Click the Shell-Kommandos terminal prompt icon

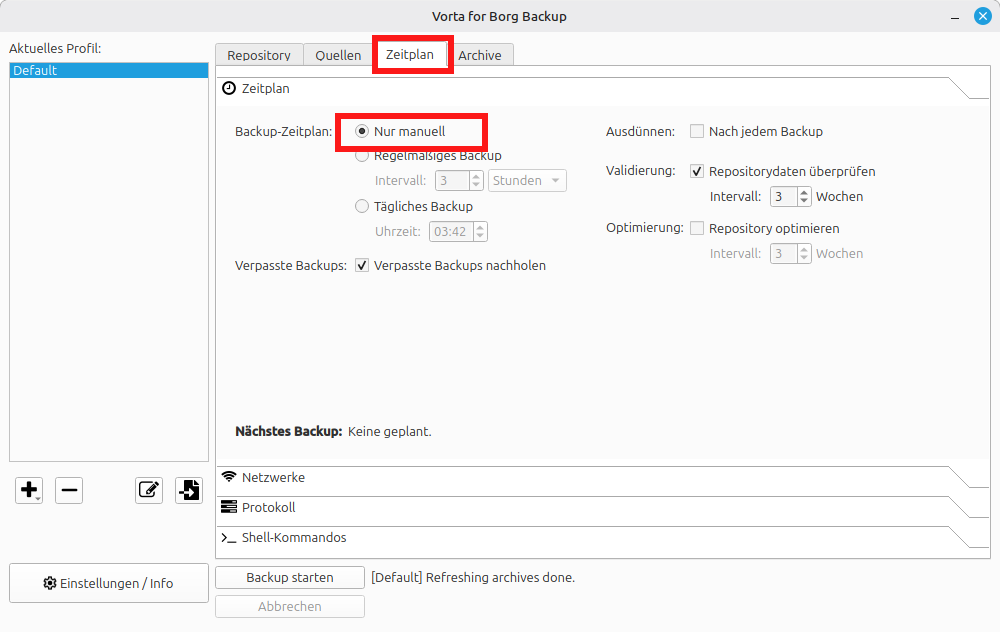pos(229,538)
